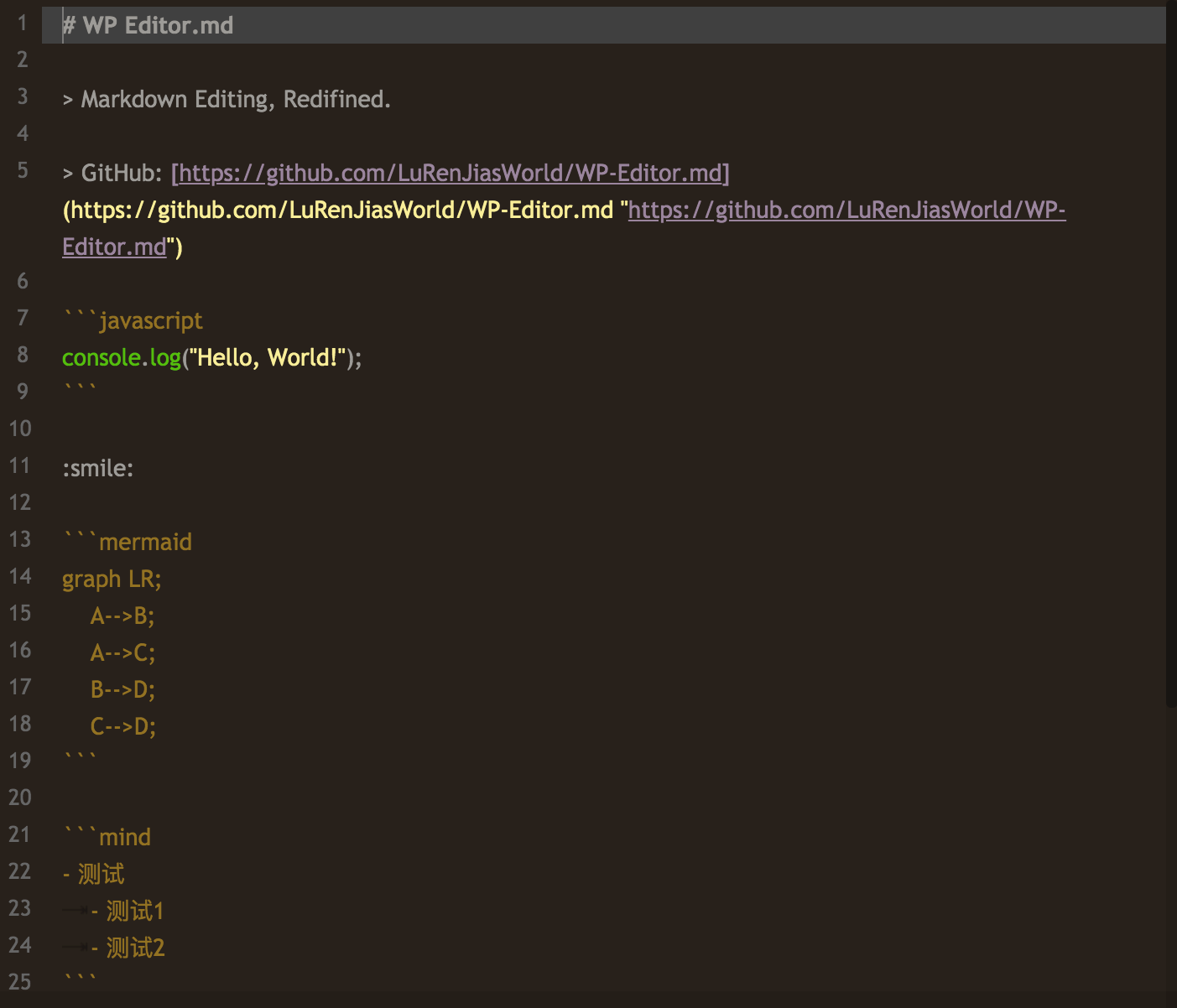Click line number 25 in the gutter
The width and height of the screenshot is (1177, 1008).
pyautogui.click(x=19, y=982)
